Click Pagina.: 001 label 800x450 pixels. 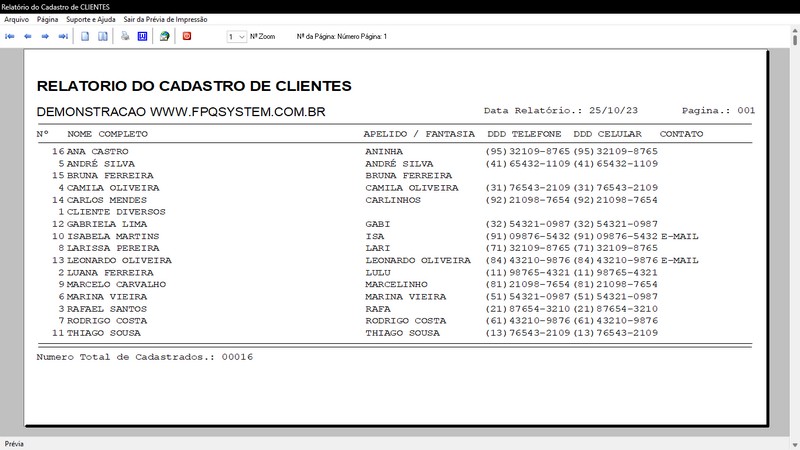[718, 110]
